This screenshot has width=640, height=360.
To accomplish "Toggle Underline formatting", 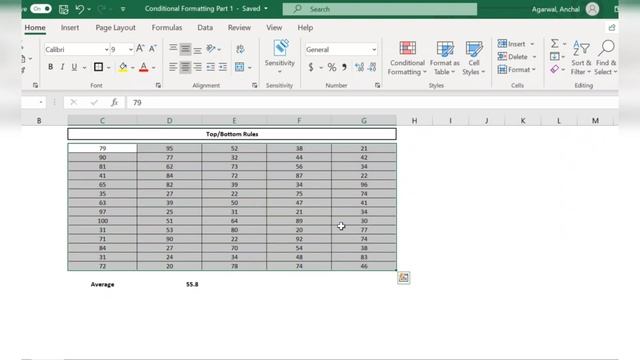I will [74, 67].
